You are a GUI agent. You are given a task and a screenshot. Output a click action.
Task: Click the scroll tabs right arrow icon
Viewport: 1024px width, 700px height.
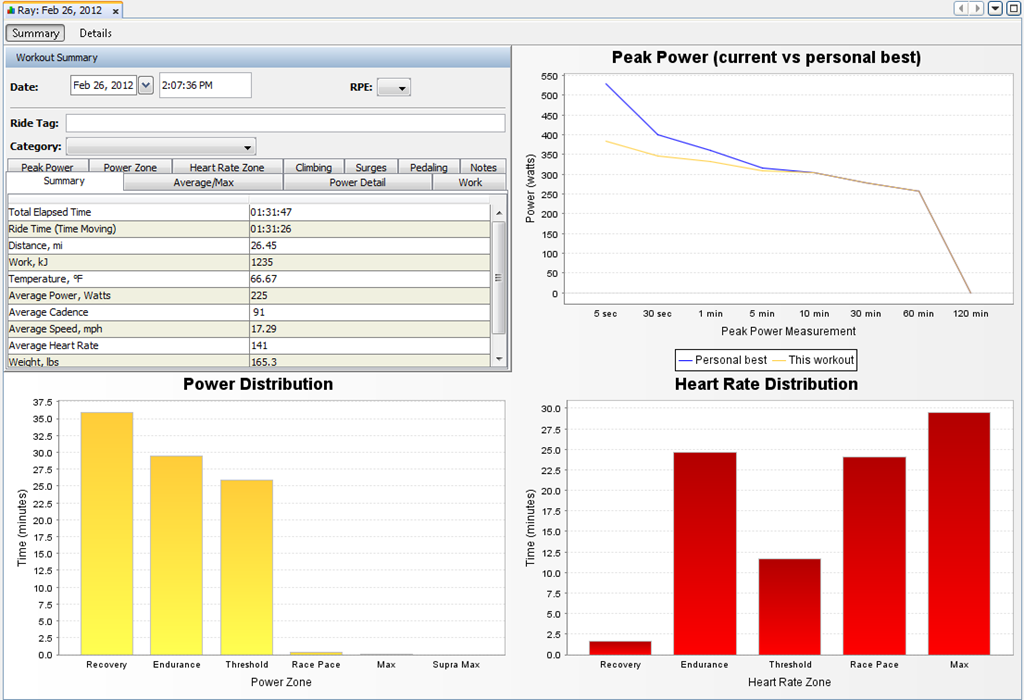[x=976, y=8]
